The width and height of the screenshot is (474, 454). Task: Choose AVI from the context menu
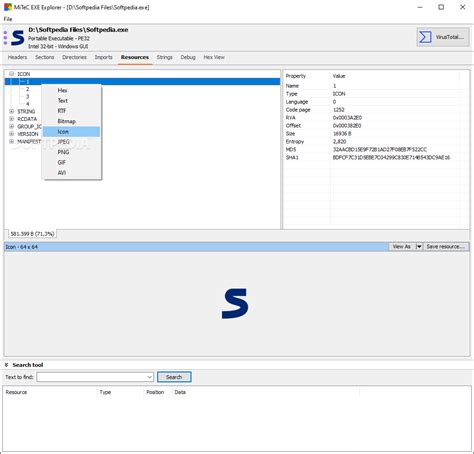point(71,173)
